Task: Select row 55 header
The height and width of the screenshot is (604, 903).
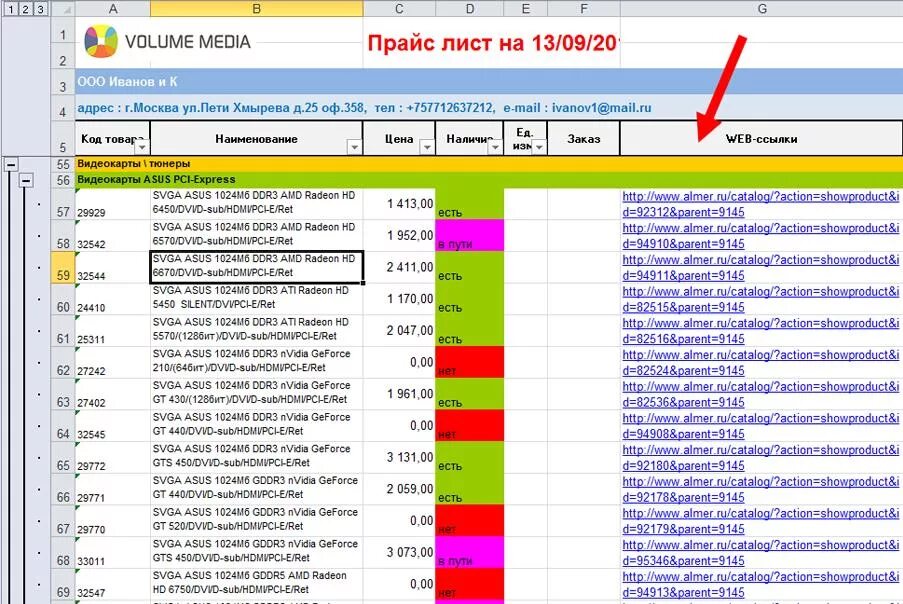Action: (x=63, y=164)
